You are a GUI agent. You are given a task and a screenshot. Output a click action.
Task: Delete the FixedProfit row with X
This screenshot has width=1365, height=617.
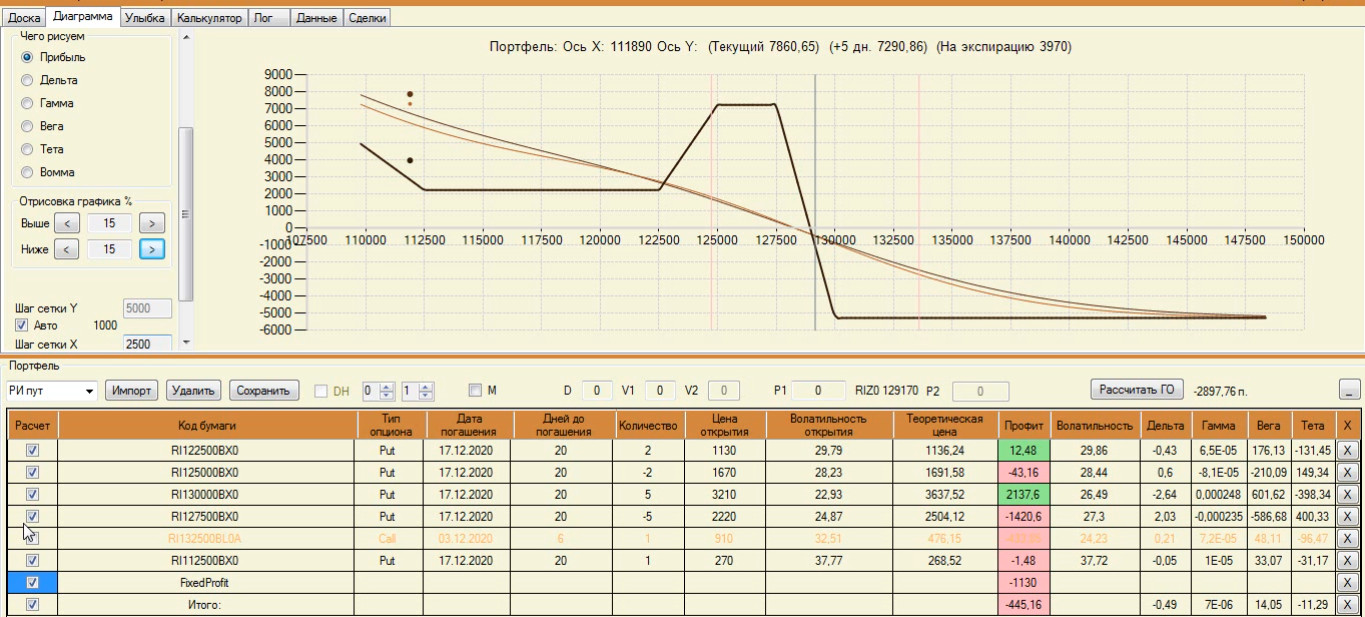point(1348,582)
